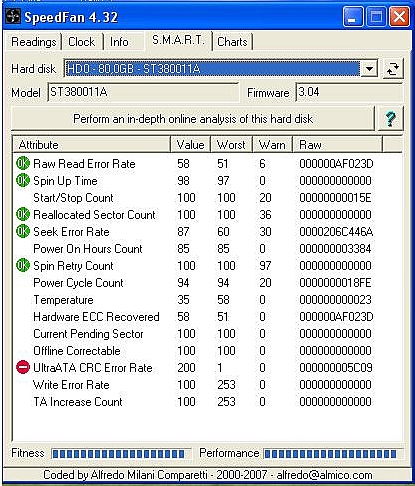
Task: Maximize the SpeedFan window
Action: pos(376,17)
